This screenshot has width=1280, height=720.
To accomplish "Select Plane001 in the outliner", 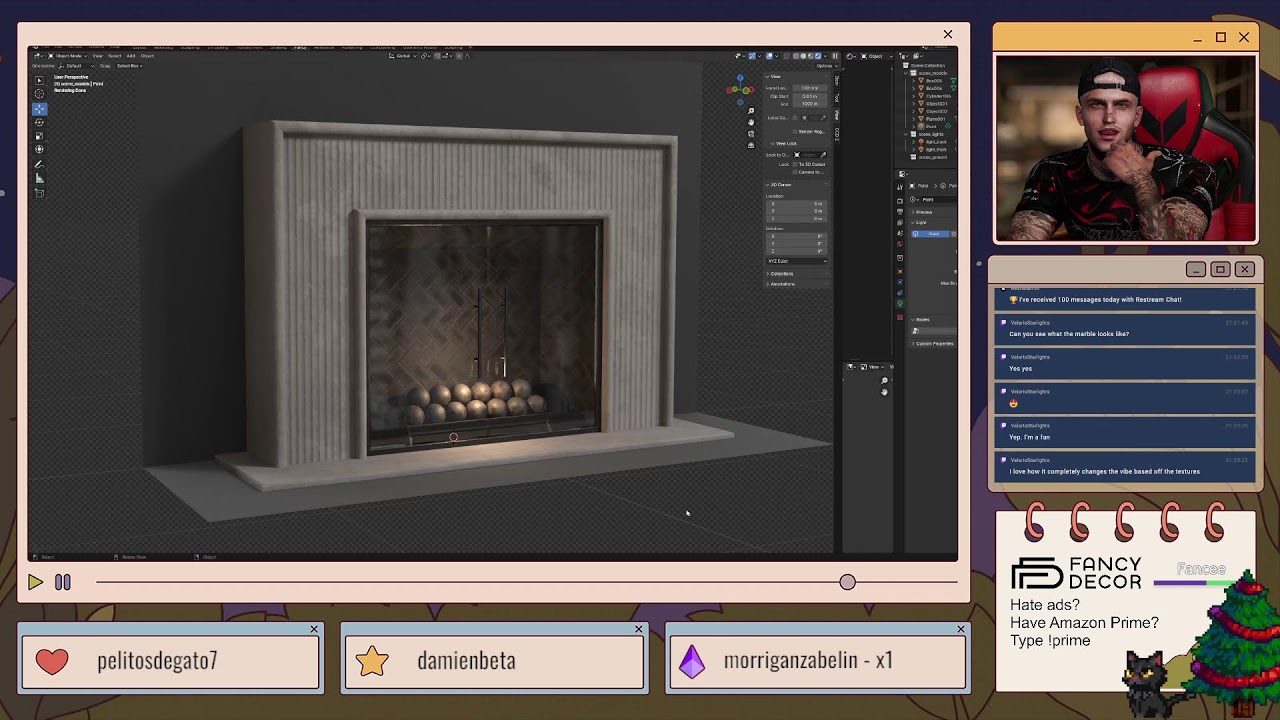I will 935,119.
